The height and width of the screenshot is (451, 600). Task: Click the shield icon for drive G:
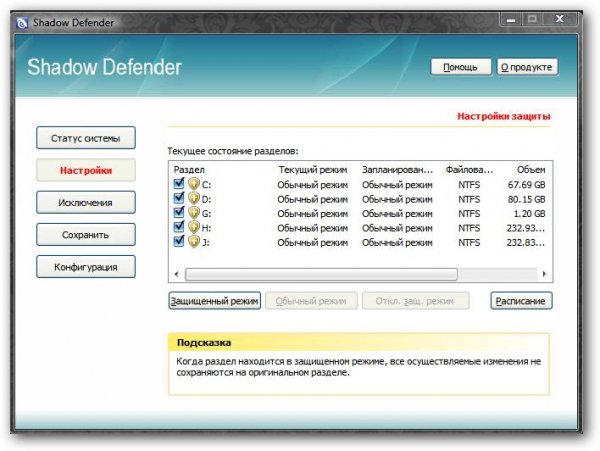point(194,213)
